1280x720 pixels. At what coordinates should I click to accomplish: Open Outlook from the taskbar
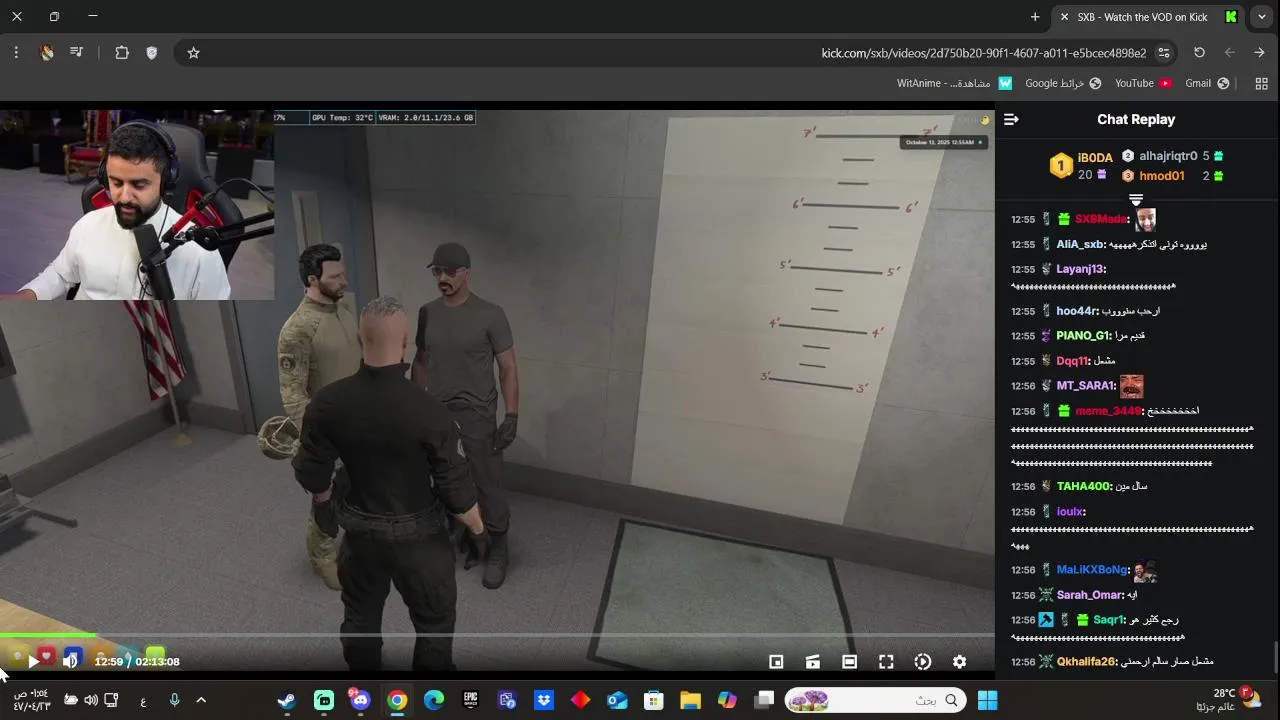[617, 700]
